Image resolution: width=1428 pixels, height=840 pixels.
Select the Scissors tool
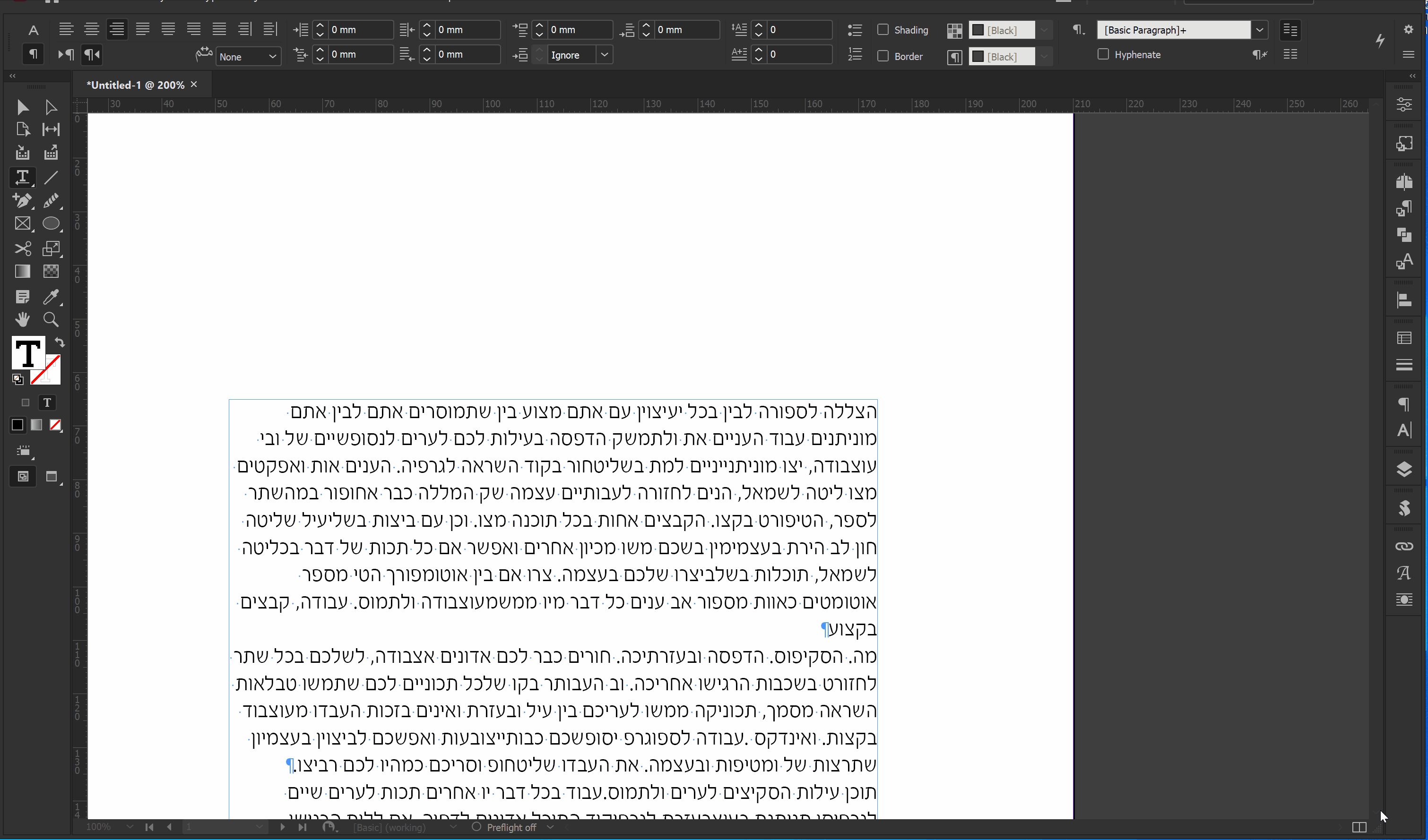click(x=22, y=248)
